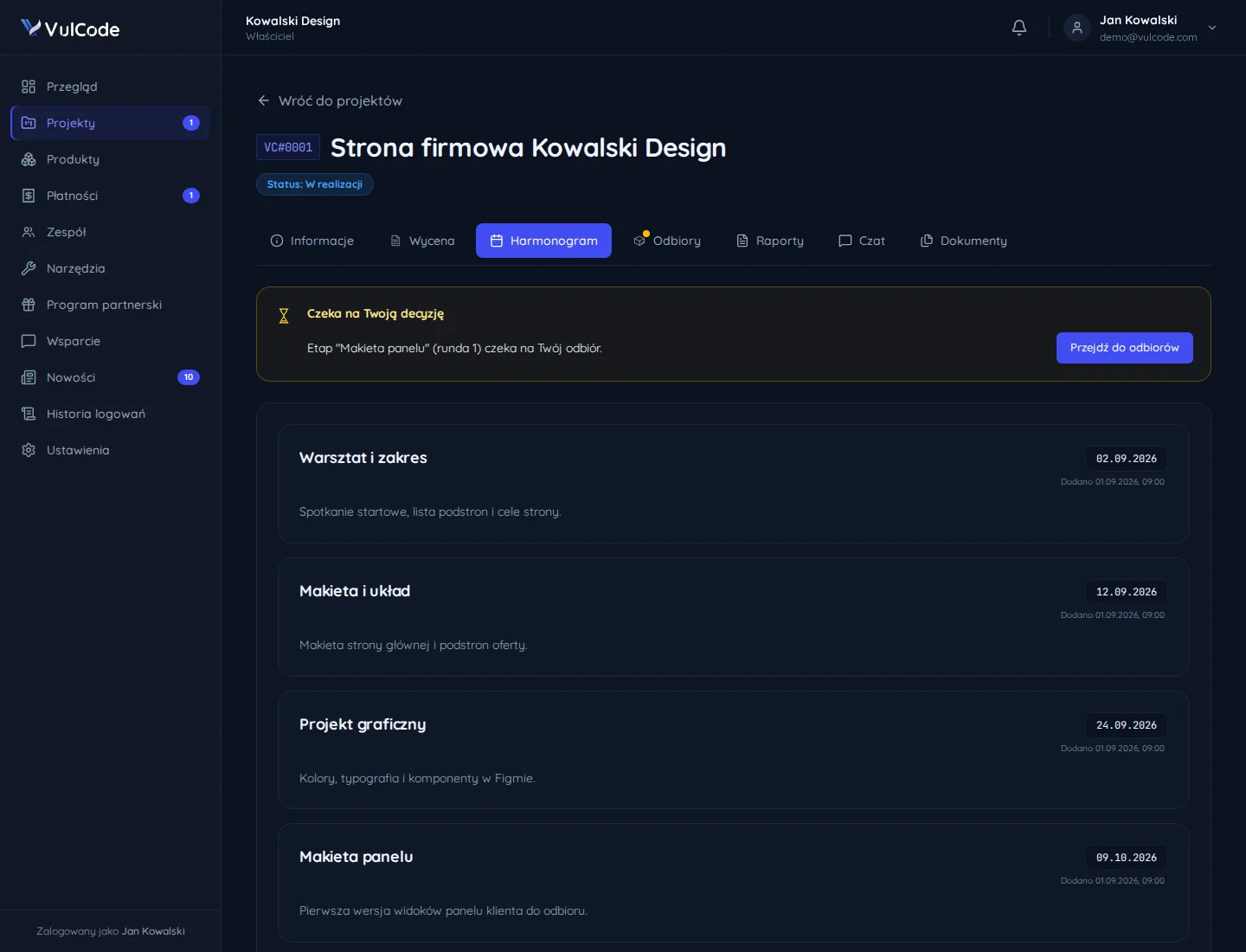Click the Ustawienia gear icon
The height and width of the screenshot is (952, 1246).
tap(29, 450)
